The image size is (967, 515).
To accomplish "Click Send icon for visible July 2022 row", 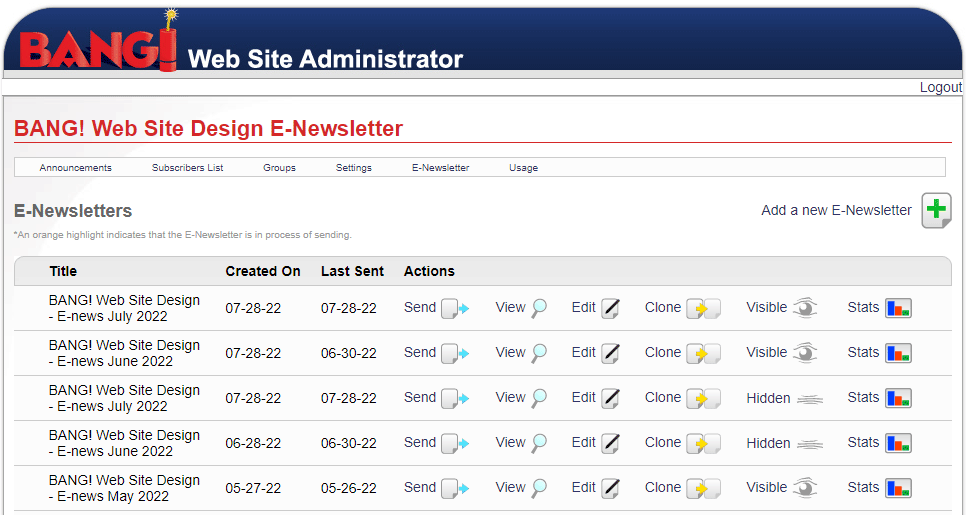I will click(455, 308).
